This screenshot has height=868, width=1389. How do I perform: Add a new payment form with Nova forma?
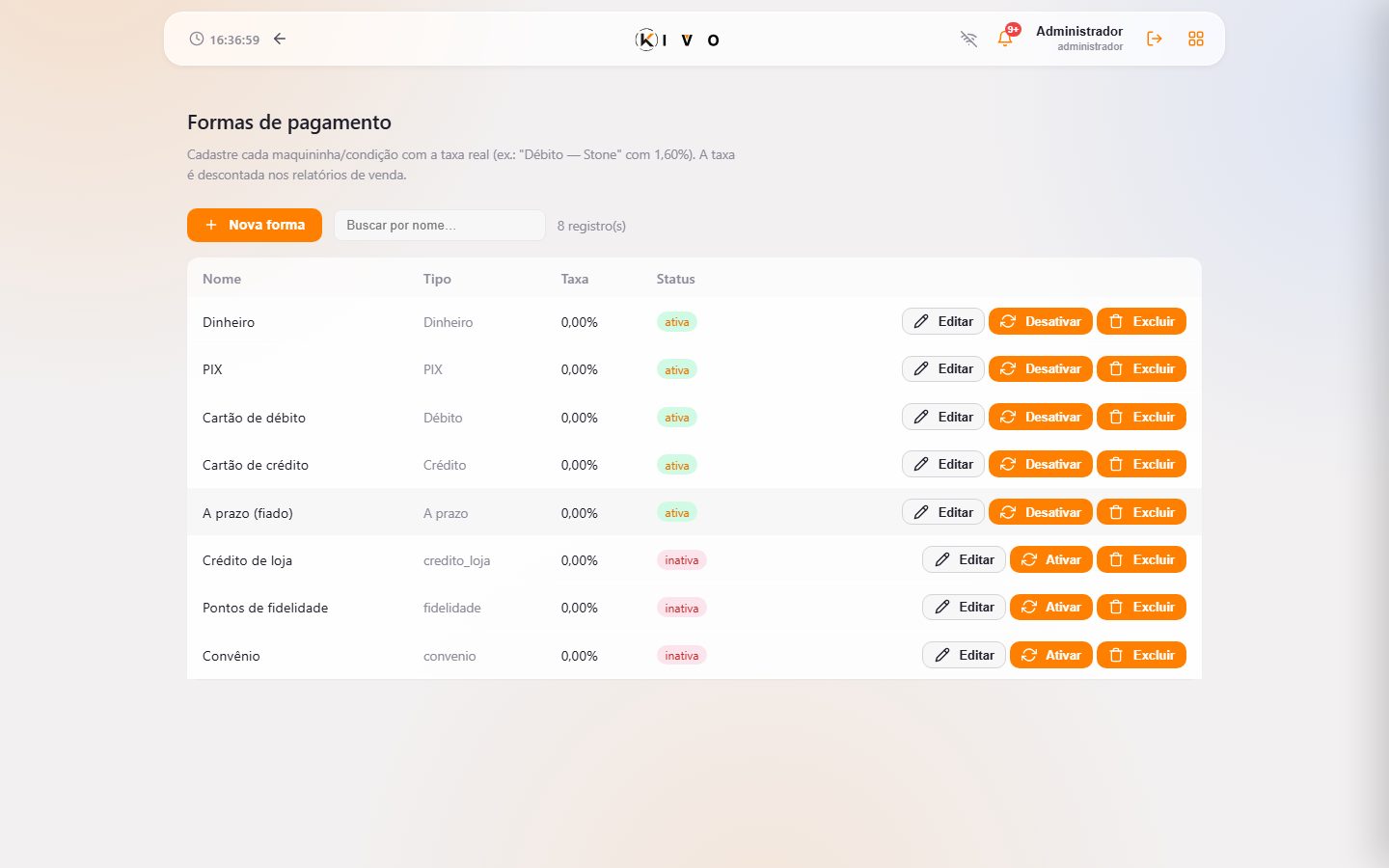coord(255,225)
